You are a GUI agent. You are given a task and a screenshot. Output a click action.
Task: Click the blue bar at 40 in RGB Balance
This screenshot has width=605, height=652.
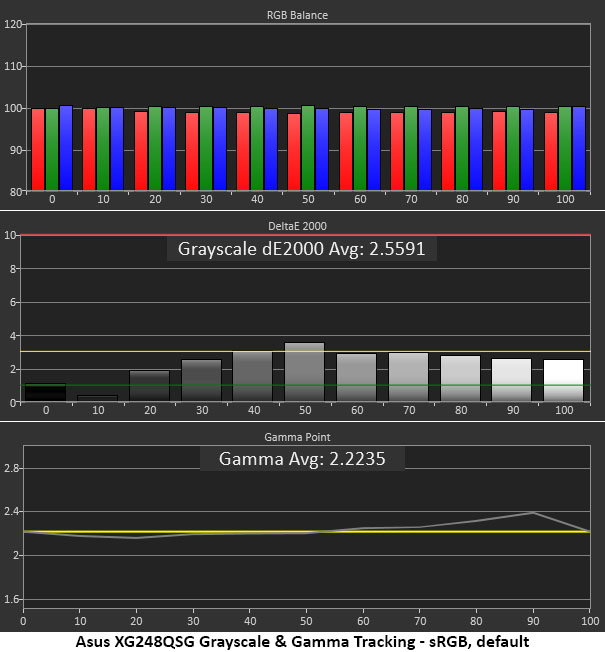[x=271, y=150]
